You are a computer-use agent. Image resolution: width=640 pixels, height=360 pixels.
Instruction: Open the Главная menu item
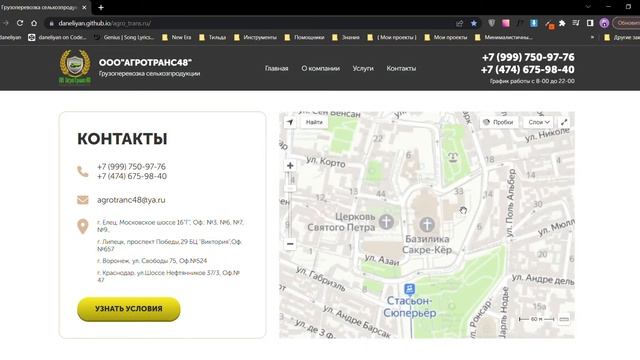[x=276, y=69]
